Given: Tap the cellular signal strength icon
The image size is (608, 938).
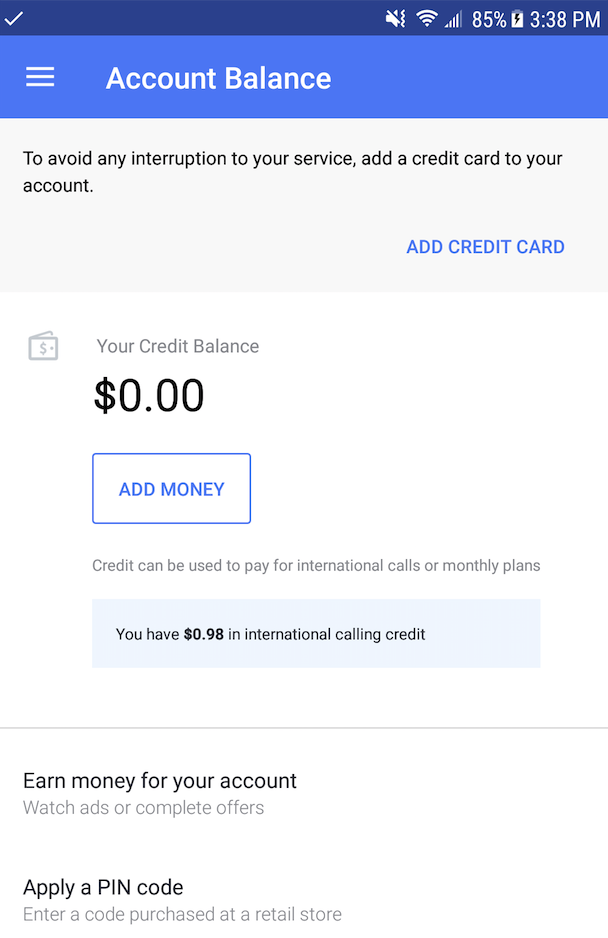Looking at the screenshot, I should click(453, 18).
